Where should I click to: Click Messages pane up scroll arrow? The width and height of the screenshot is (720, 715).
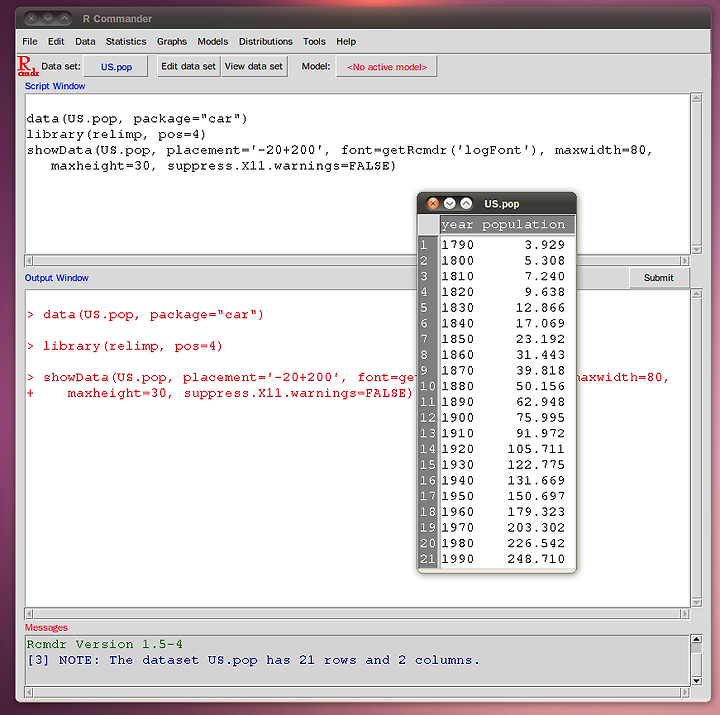coord(697,639)
